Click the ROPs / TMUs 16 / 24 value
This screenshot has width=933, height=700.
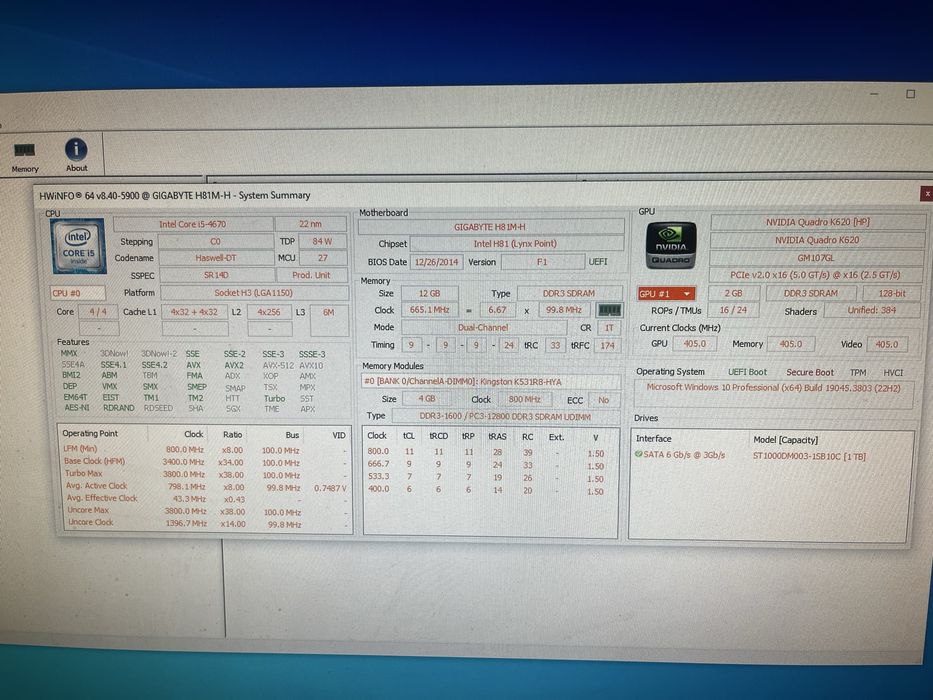point(732,310)
